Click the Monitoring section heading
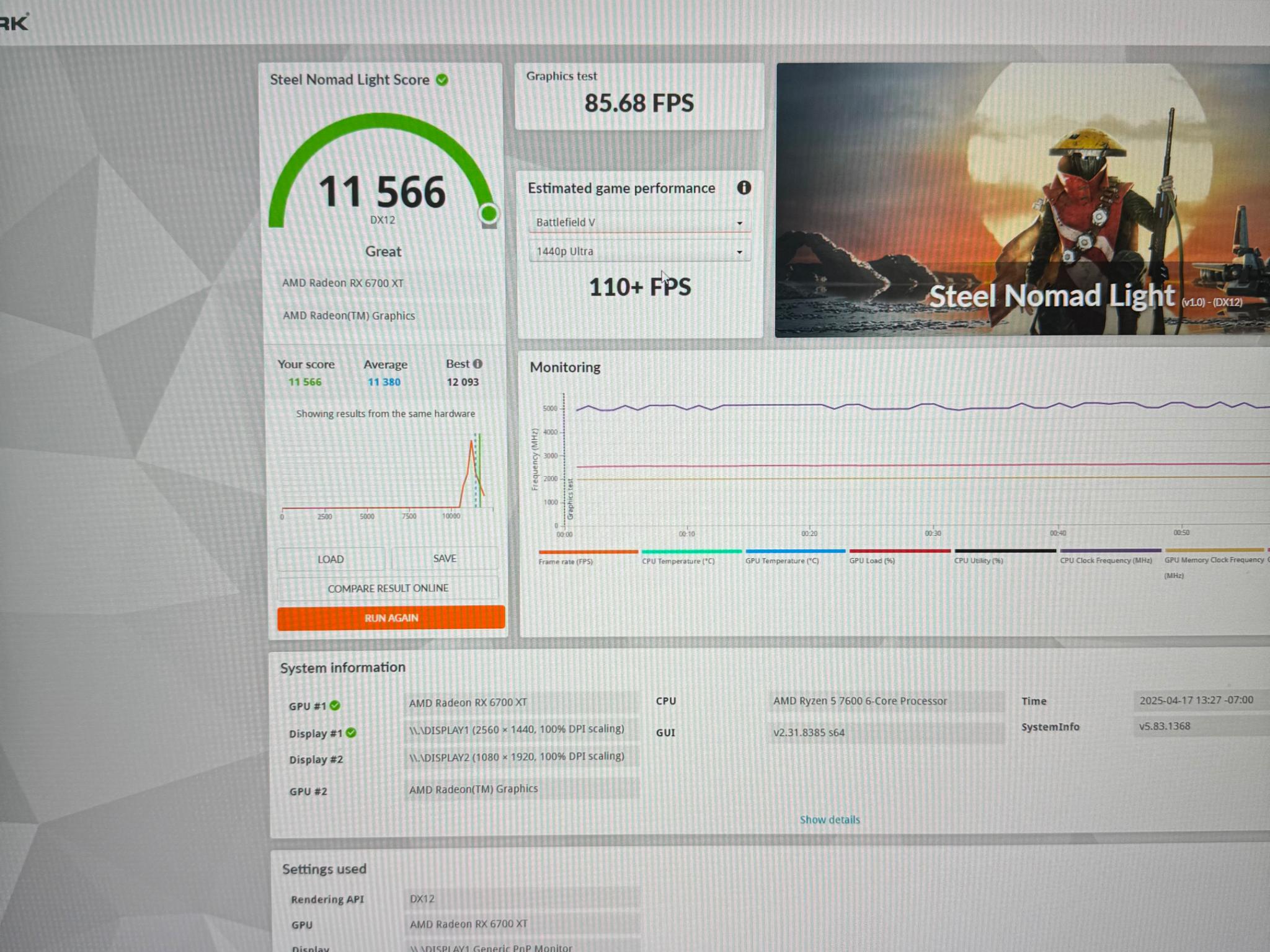1270x952 pixels. pyautogui.click(x=565, y=367)
